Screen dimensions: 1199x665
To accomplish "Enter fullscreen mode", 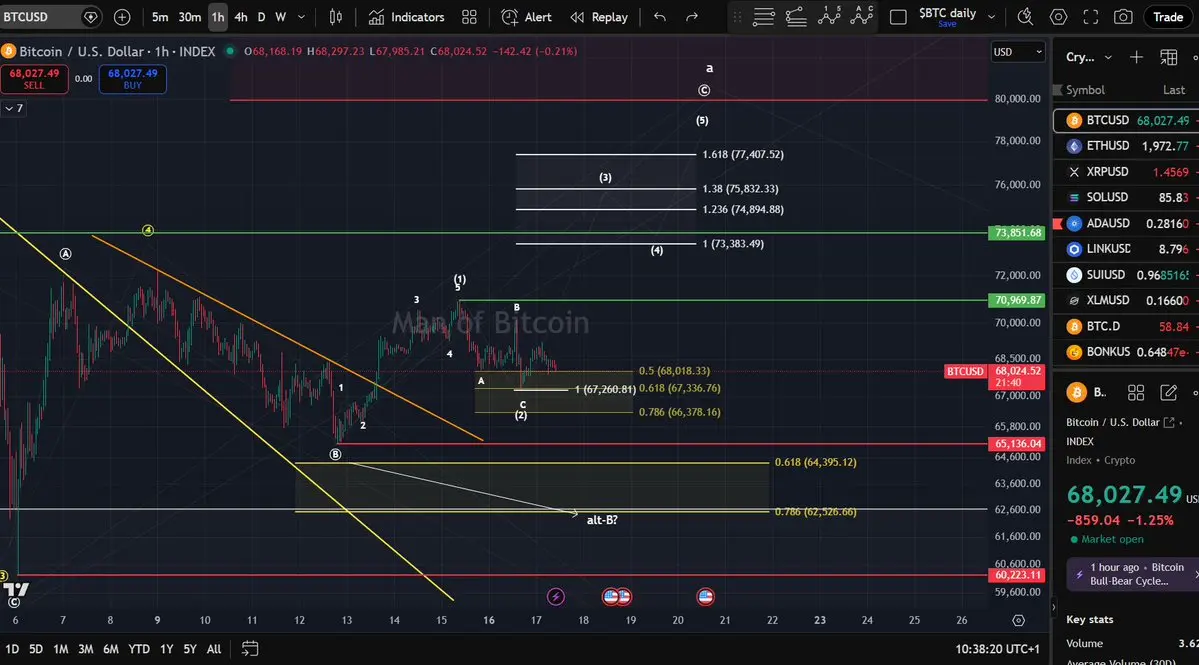I will point(1091,17).
